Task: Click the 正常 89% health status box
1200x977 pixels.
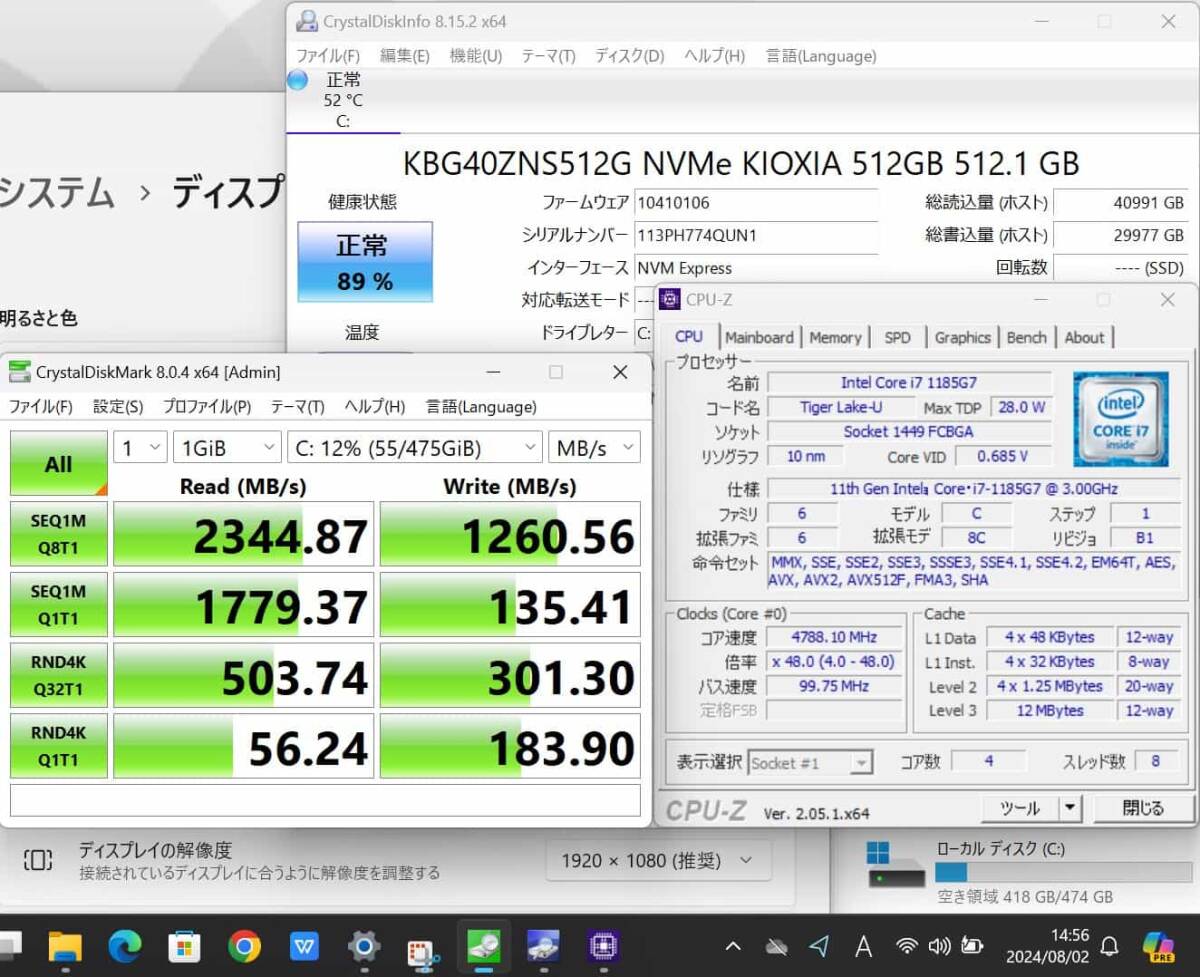Action: tap(365, 262)
